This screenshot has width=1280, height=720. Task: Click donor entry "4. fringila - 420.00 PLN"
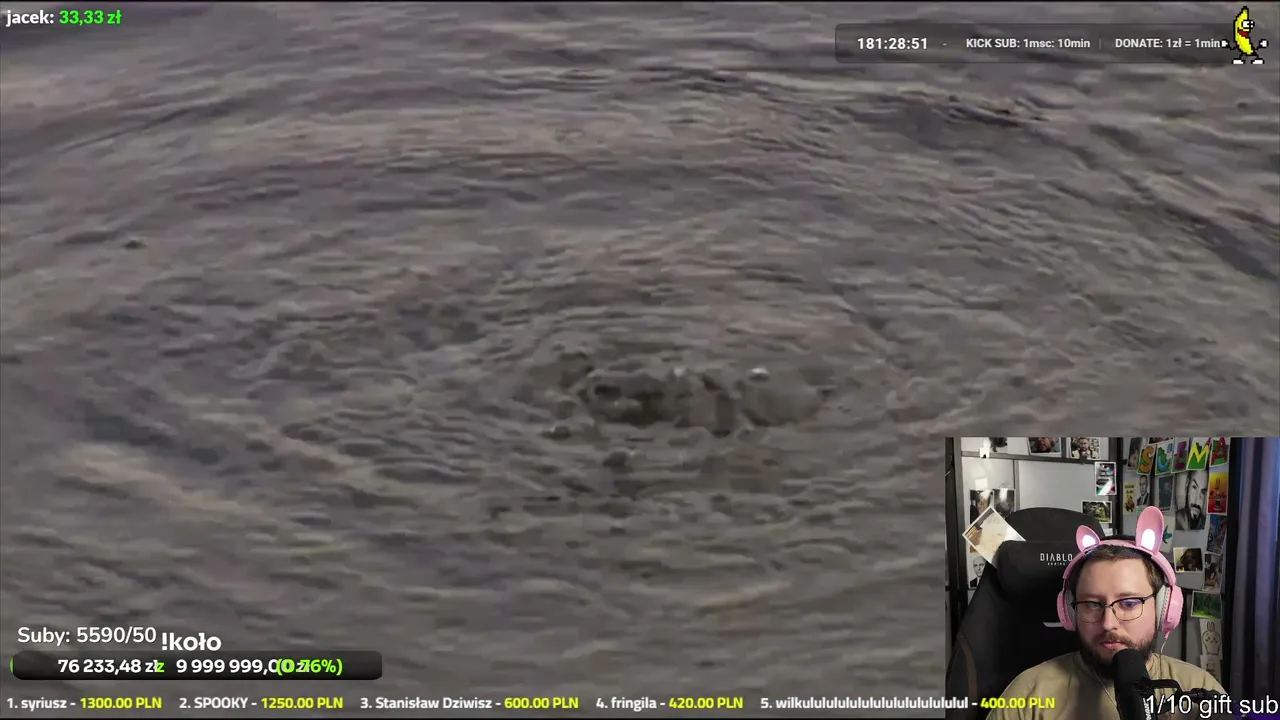tap(669, 703)
